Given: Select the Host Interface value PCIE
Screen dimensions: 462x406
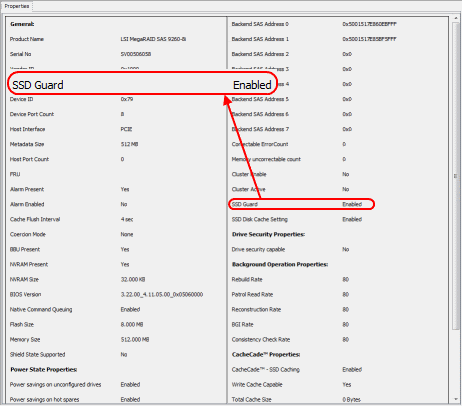Looking at the screenshot, I should [126, 129].
